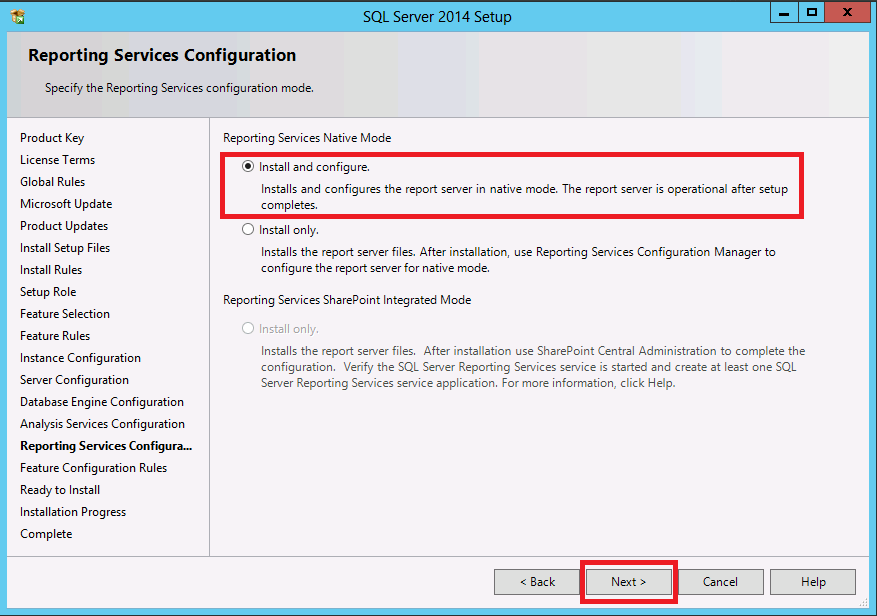Screen dimensions: 877x616
Task: Click the Product Updates step
Action: pos(64,225)
